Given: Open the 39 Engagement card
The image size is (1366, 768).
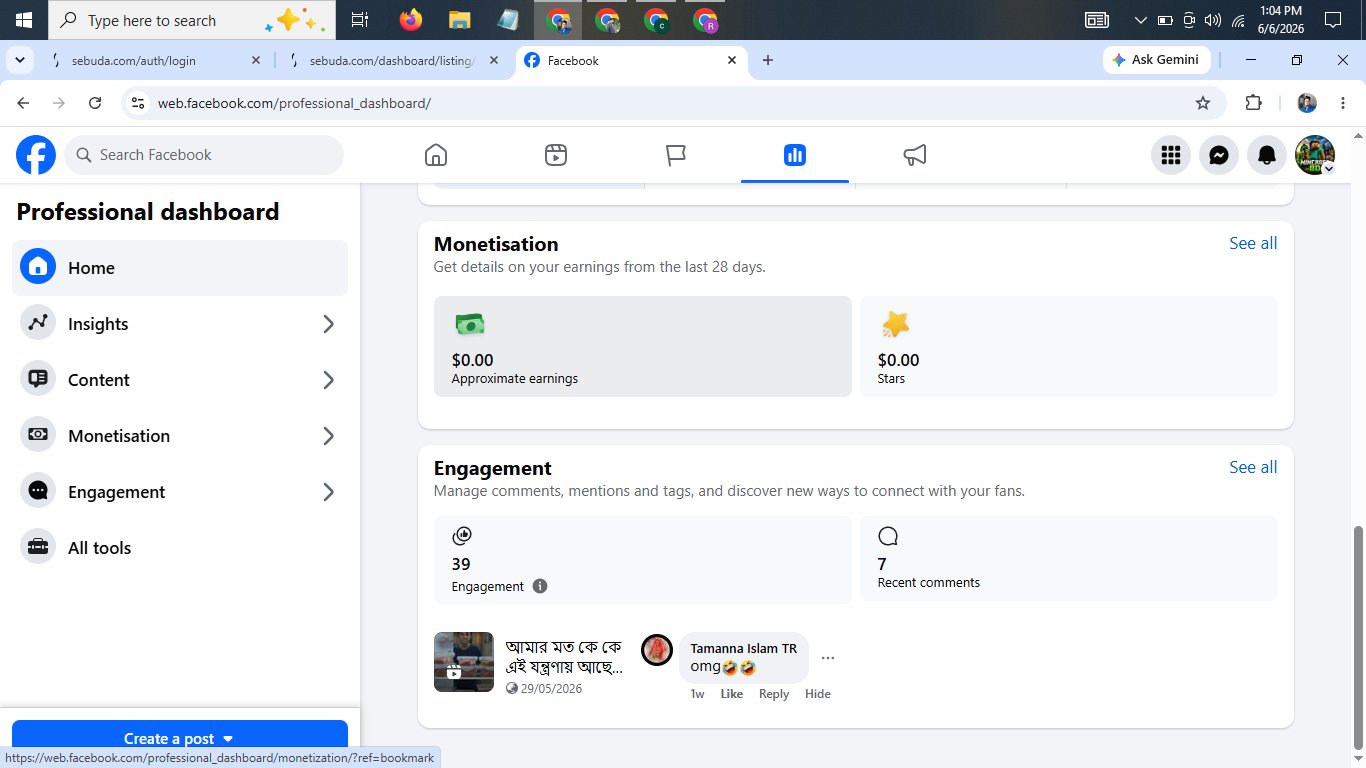Looking at the screenshot, I should click(x=643, y=559).
